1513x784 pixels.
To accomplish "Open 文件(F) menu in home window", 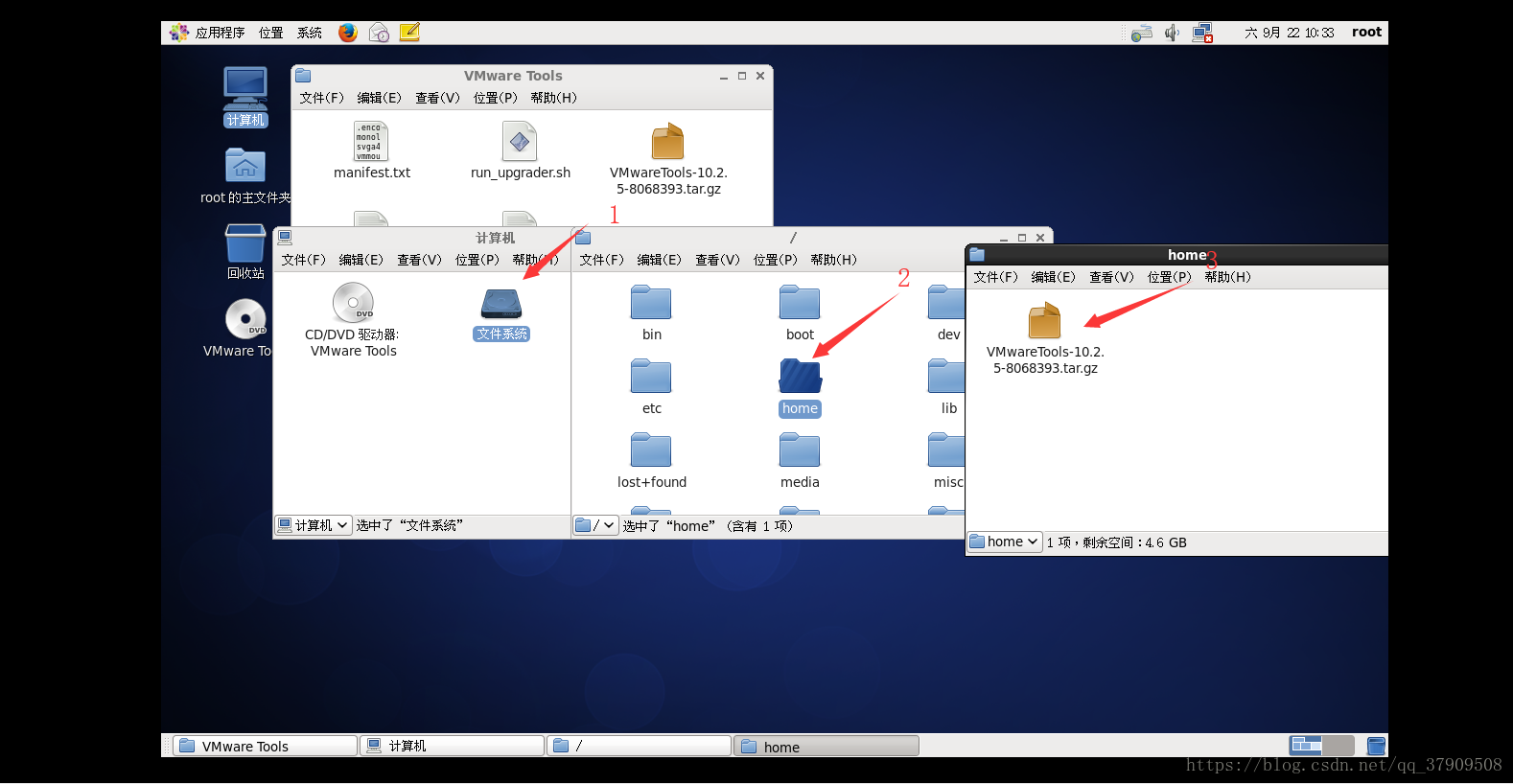I will (x=995, y=277).
